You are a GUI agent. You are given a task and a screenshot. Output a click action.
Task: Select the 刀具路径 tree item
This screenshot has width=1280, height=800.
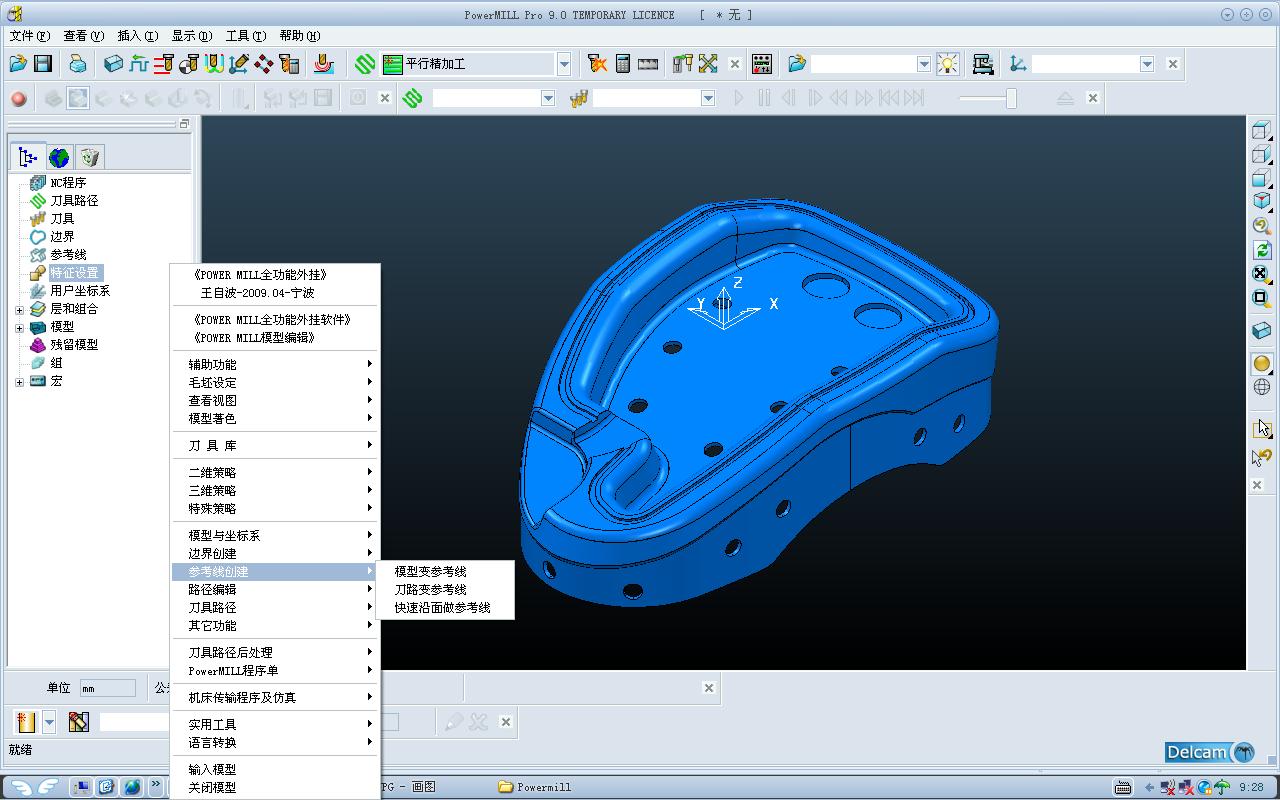pos(74,200)
